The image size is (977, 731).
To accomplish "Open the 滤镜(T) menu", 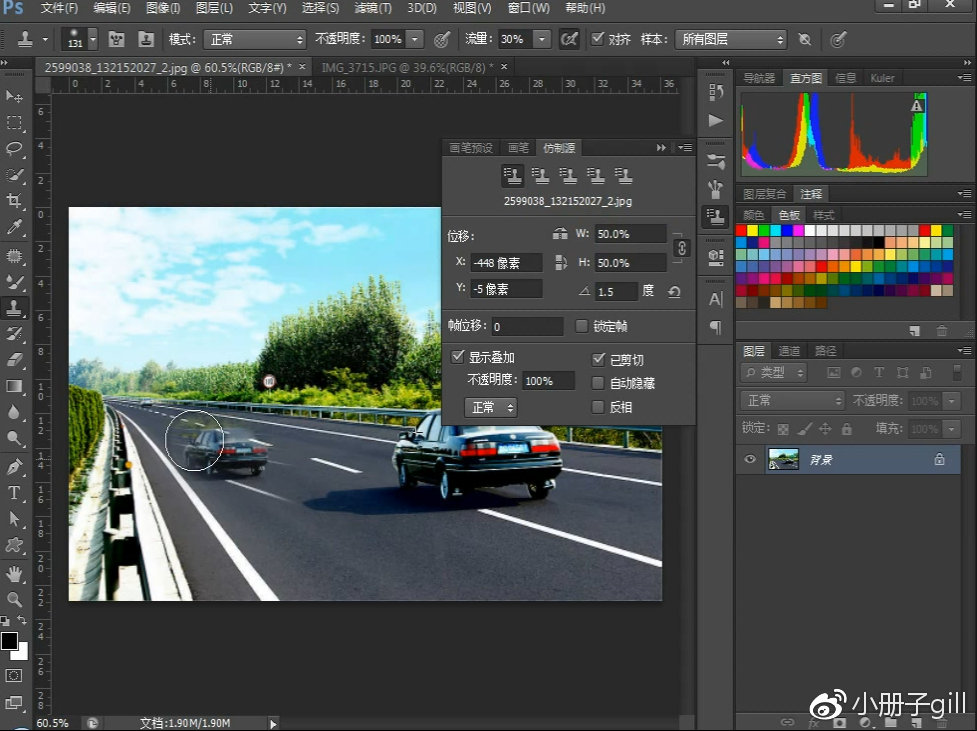I will 373,8.
